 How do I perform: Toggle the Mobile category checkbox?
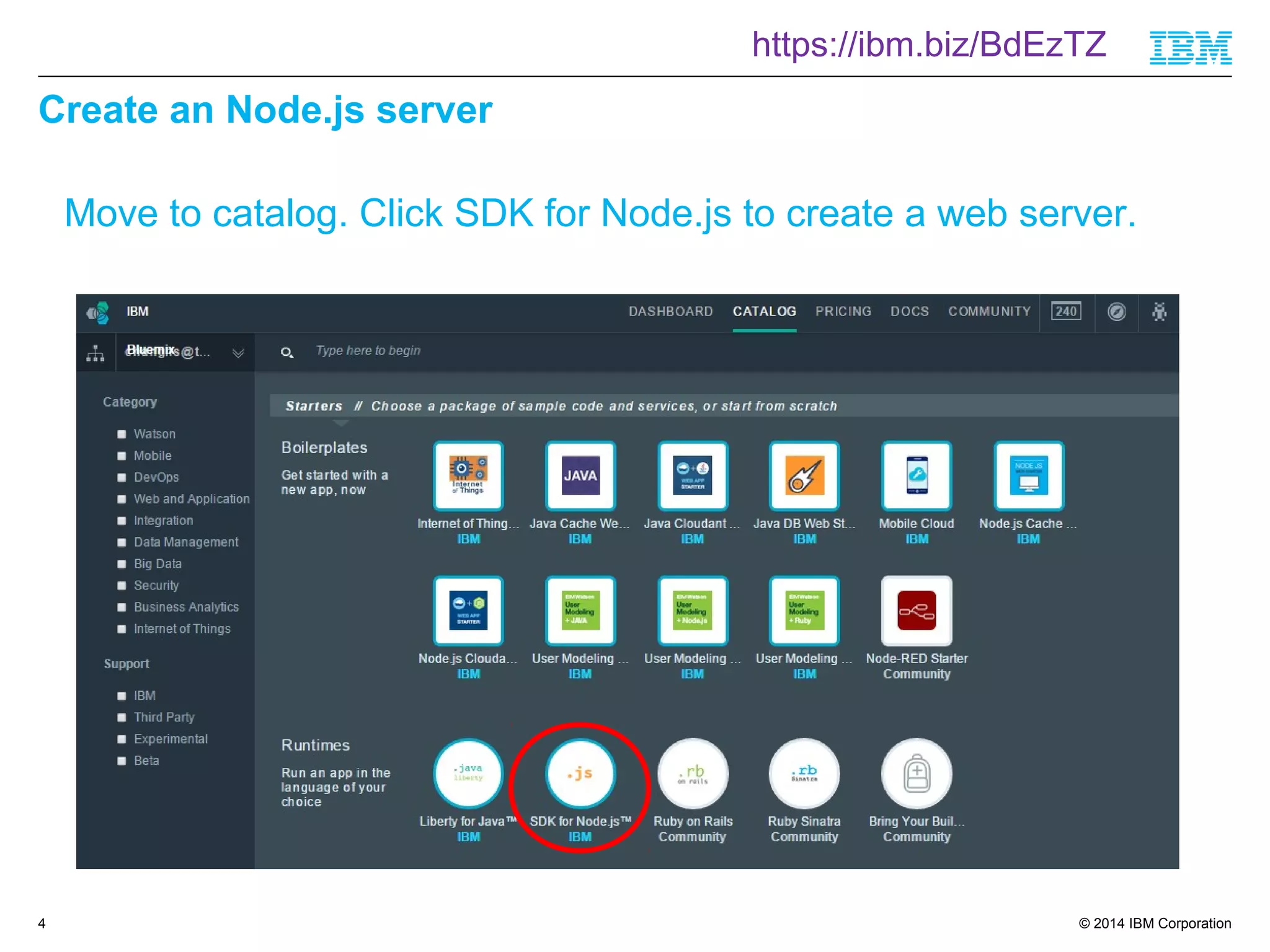[122, 456]
